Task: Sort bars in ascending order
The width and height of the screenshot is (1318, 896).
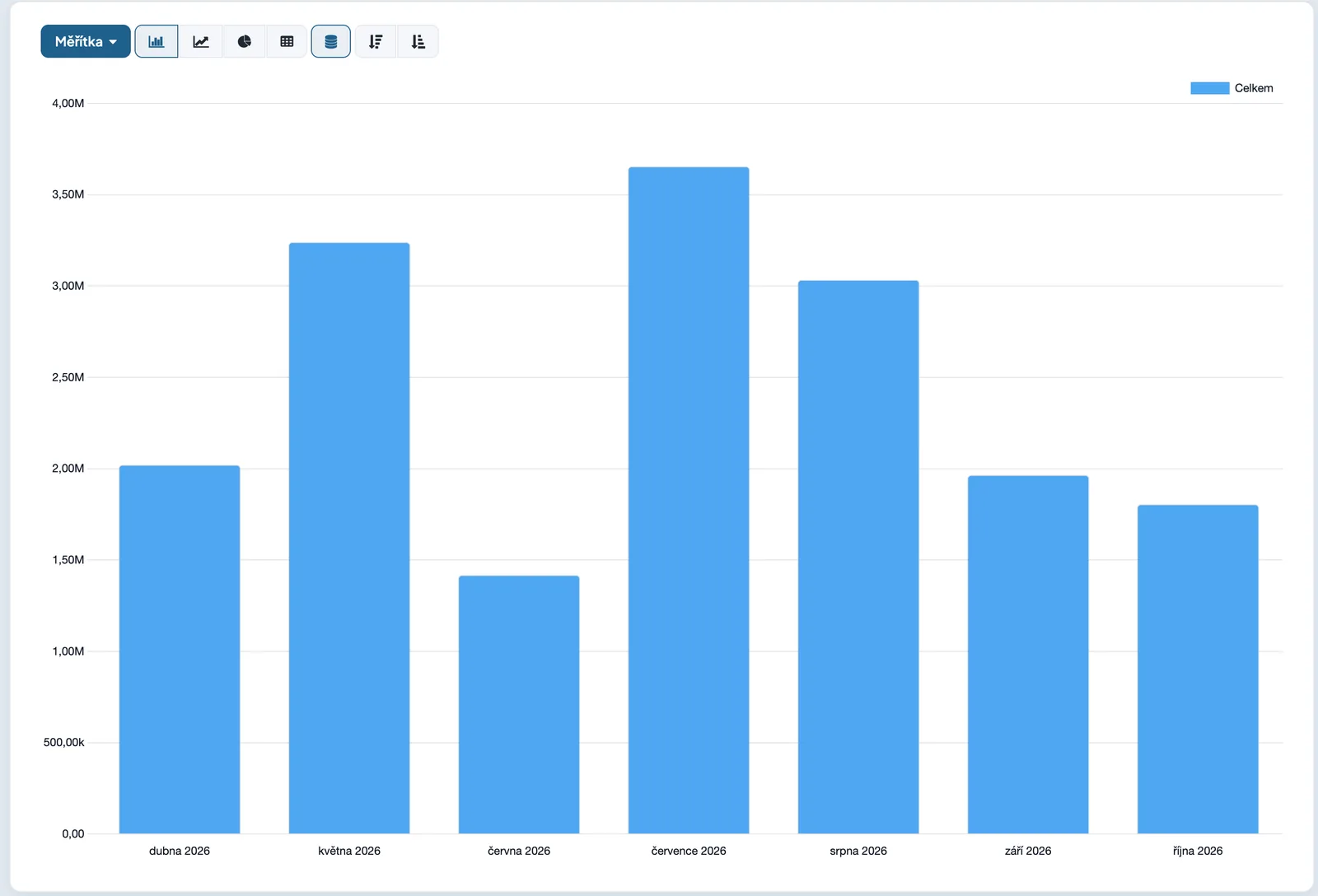Action: pos(418,41)
